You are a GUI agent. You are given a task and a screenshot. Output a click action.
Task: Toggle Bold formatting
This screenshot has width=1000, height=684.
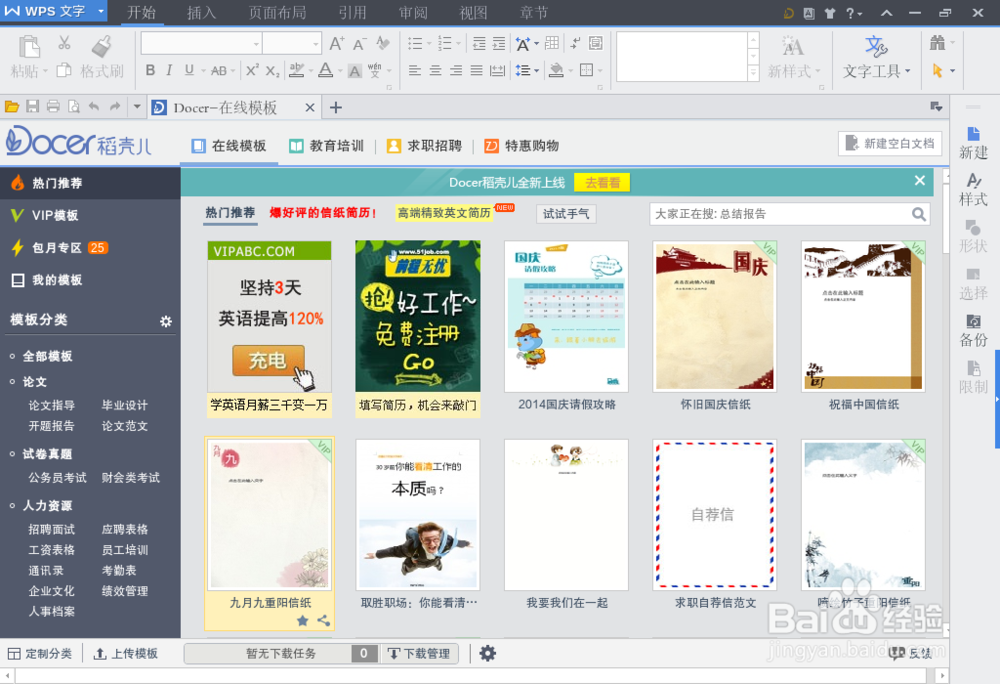[x=151, y=70]
